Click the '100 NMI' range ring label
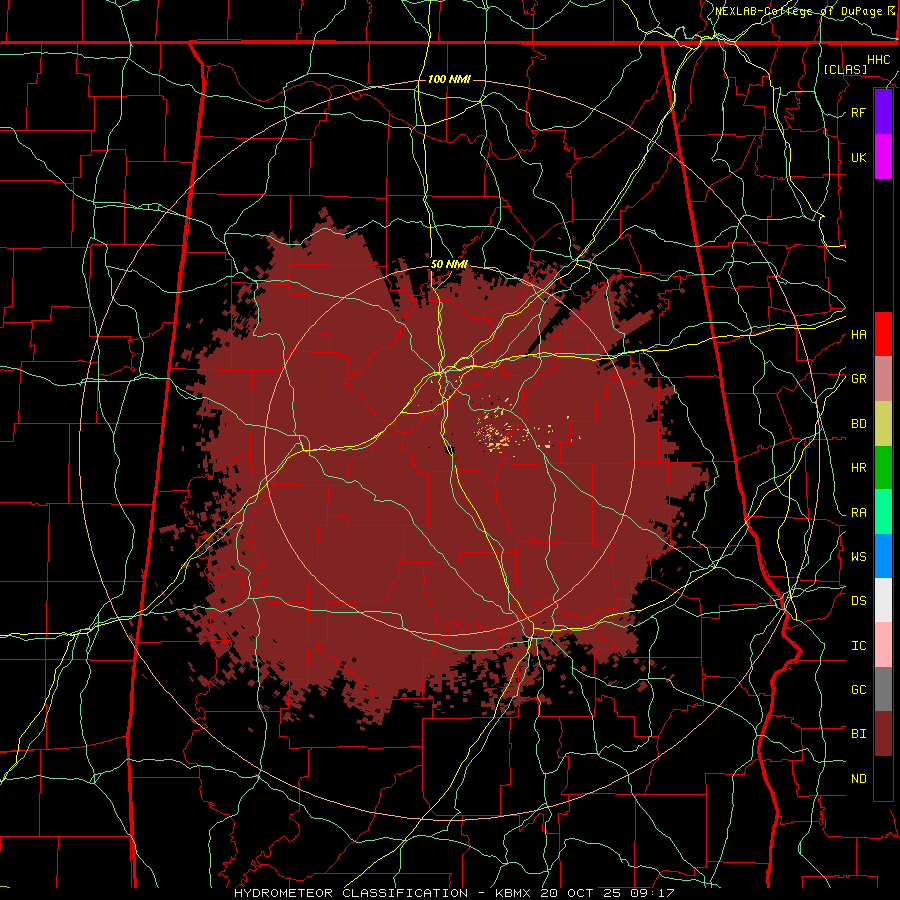Screen dimensions: 900x900 tap(449, 79)
